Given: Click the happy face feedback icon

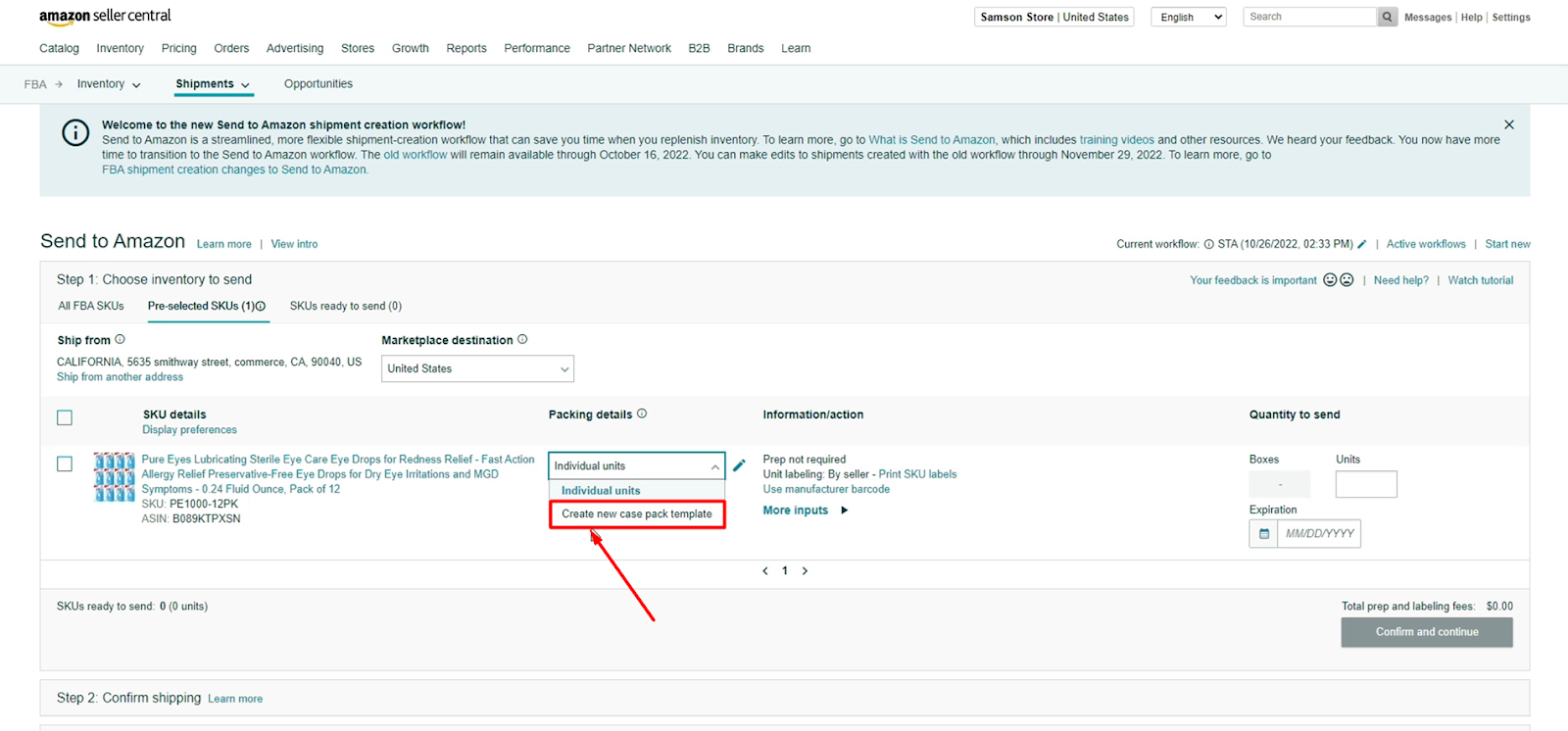Looking at the screenshot, I should (1330, 280).
